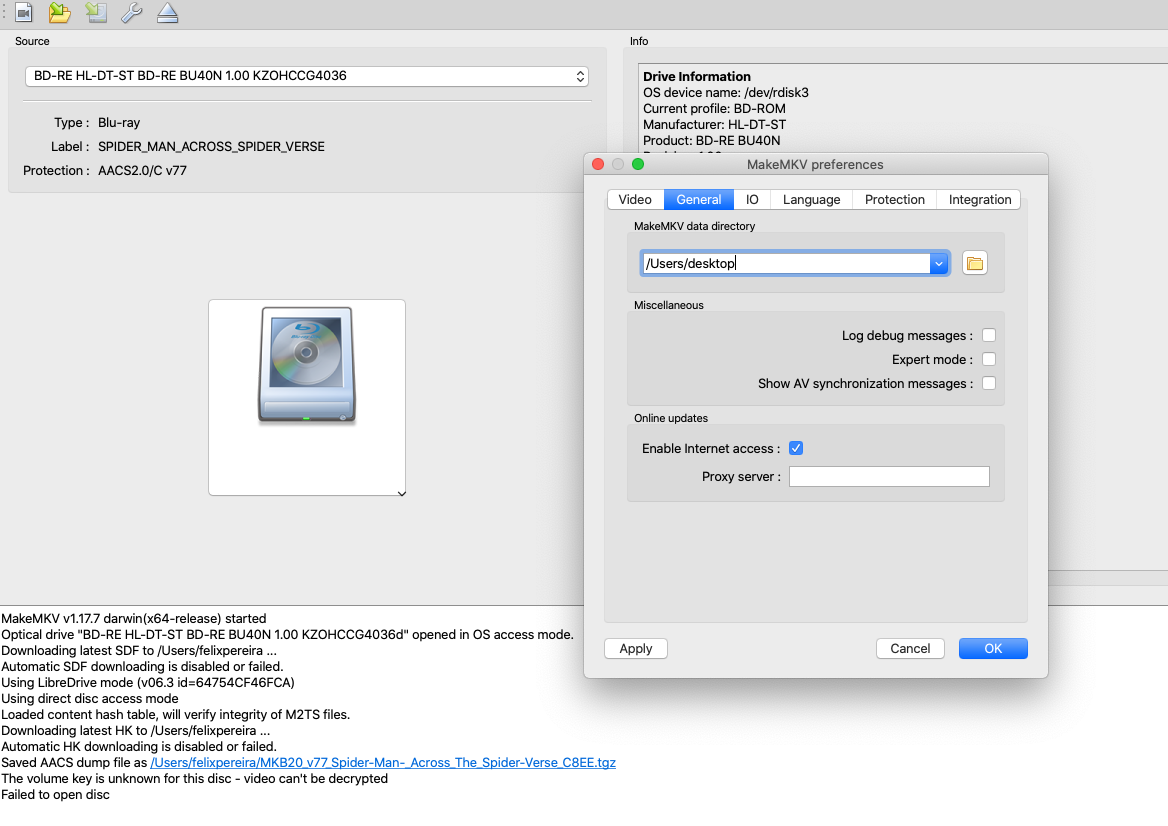Image resolution: width=1168 pixels, height=826 pixels.
Task: Switch to the Protection tab
Action: pyautogui.click(x=894, y=199)
